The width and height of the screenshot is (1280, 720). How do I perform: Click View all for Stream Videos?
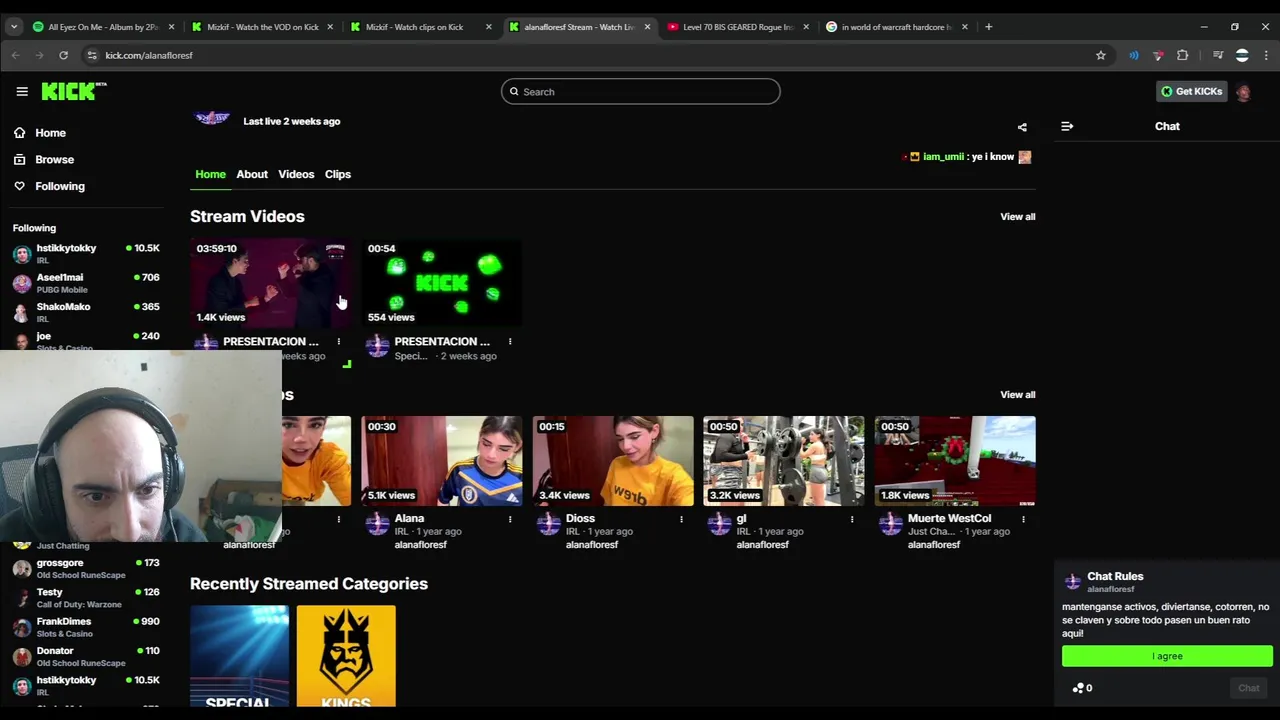pyautogui.click(x=1017, y=216)
